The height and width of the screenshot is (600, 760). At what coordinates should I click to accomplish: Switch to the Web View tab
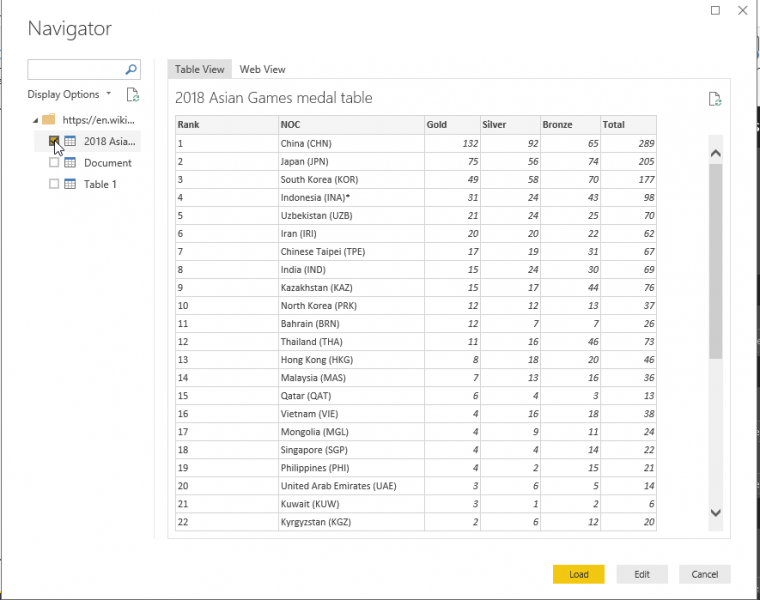click(x=262, y=69)
